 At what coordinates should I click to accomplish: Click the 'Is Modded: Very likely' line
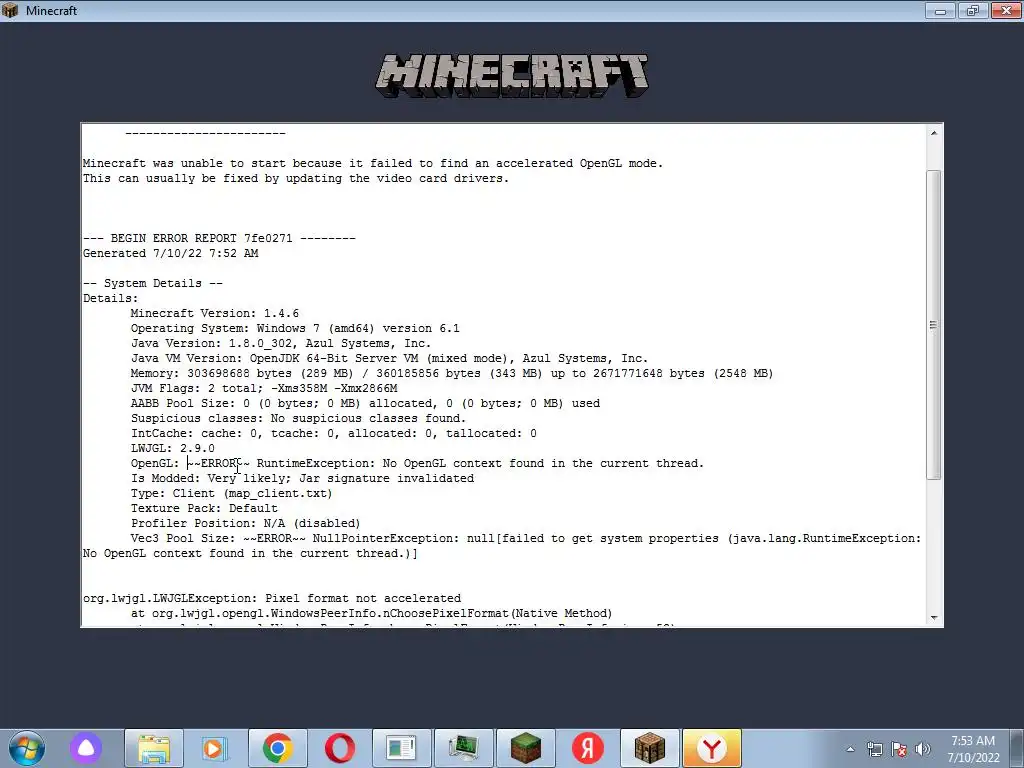pos(302,479)
